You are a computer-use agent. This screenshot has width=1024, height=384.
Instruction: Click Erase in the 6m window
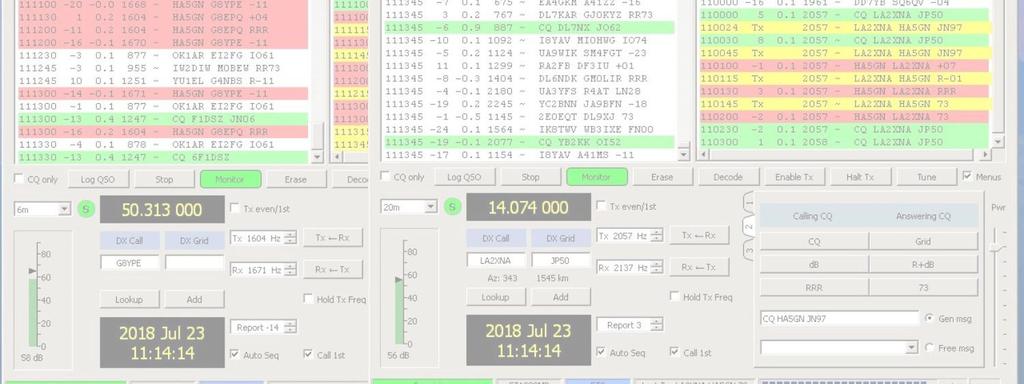(296, 180)
